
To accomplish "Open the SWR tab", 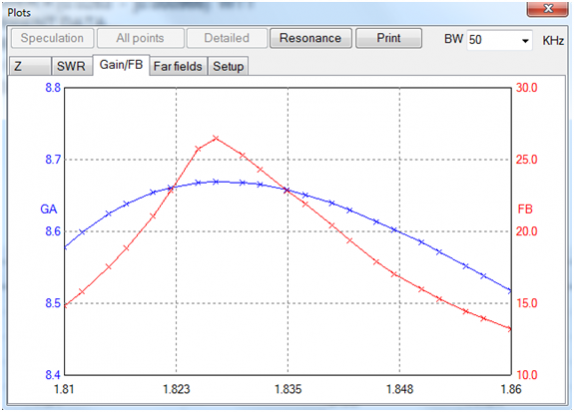I will 71,66.
